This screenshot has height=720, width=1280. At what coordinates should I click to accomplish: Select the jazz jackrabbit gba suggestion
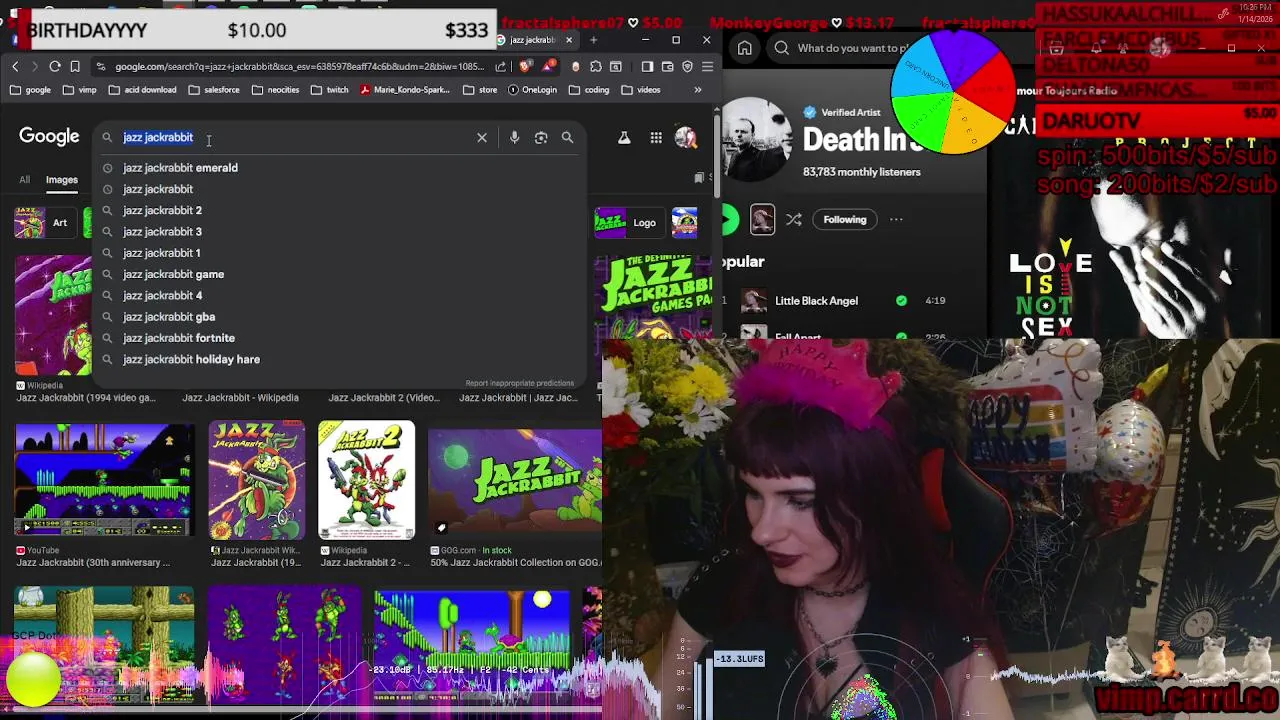coord(339,317)
